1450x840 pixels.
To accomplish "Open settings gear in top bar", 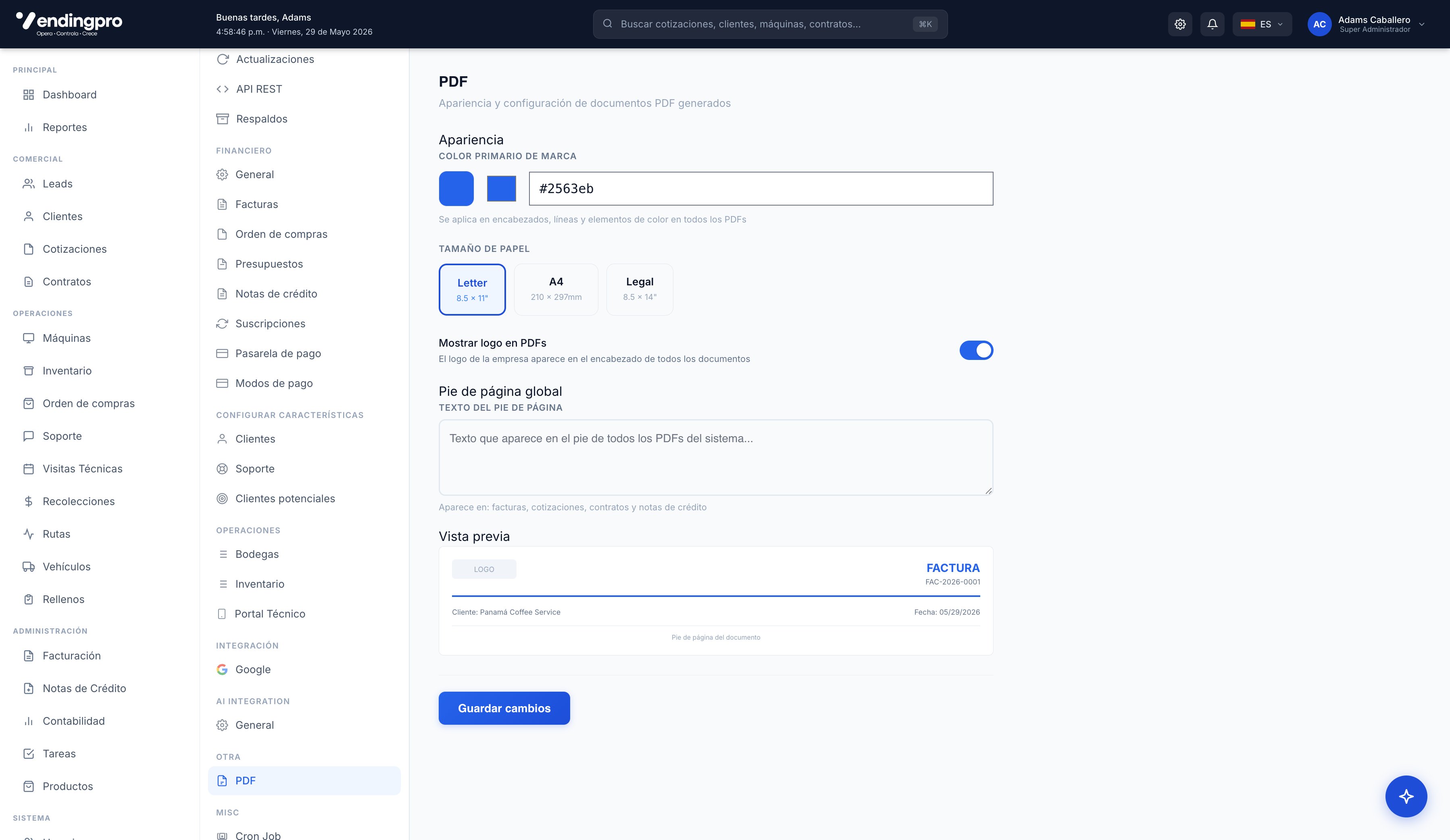I will tap(1180, 24).
